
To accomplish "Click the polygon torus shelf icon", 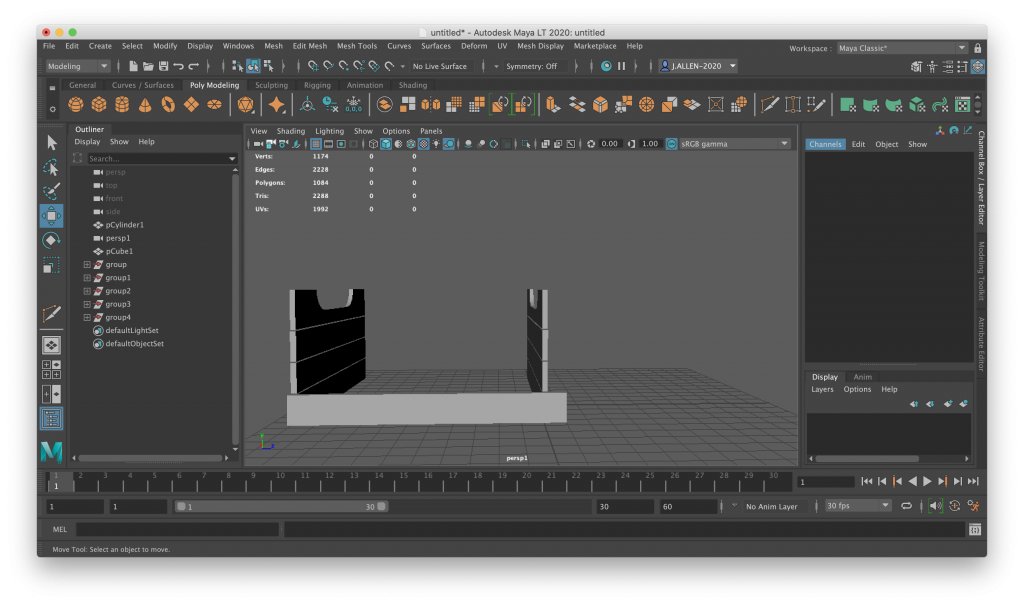I will click(x=168, y=105).
